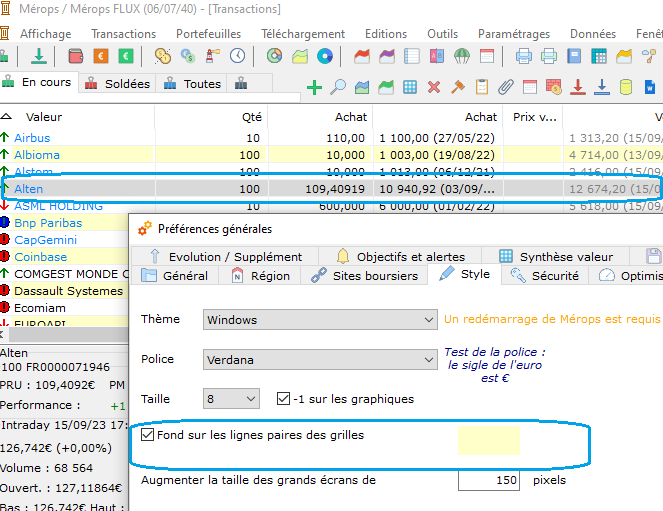This screenshot has height=511, width=663.
Task: Select the Dassault Systemes row
Action: pos(64,291)
